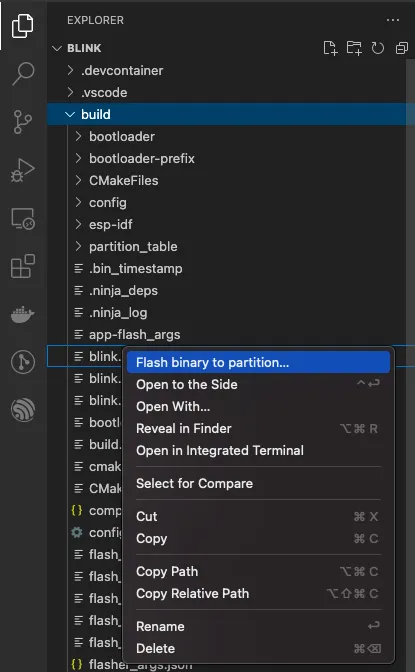Collapse all folders in Explorer
Viewport: 415px width, 672px height.
(402, 48)
